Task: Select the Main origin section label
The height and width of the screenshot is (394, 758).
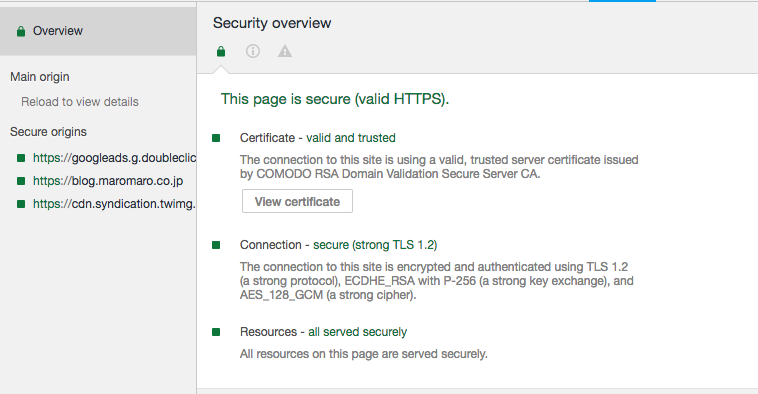Action: tap(40, 77)
